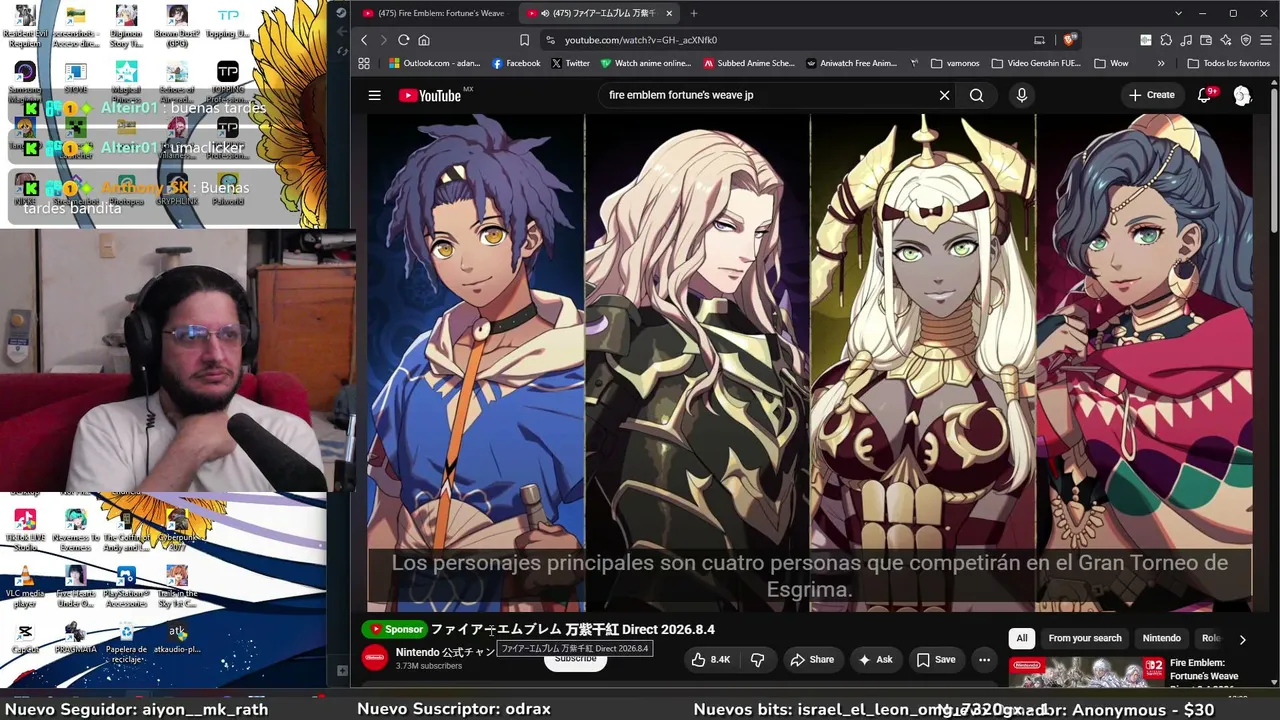Open the Steam icon in the sidebar
This screenshot has height=720, width=1280.
coord(341,13)
